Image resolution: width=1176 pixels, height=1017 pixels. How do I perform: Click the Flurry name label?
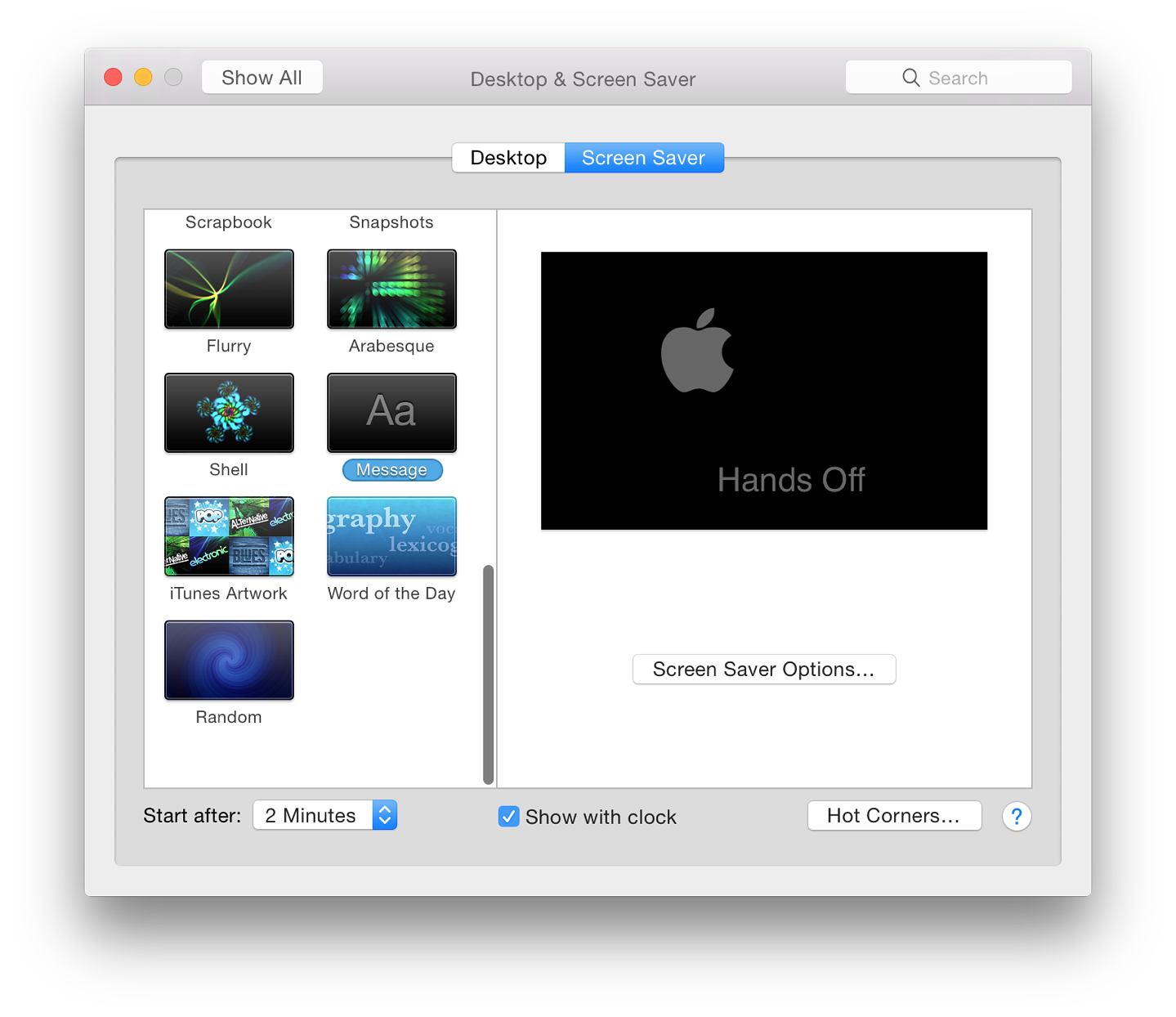[229, 346]
